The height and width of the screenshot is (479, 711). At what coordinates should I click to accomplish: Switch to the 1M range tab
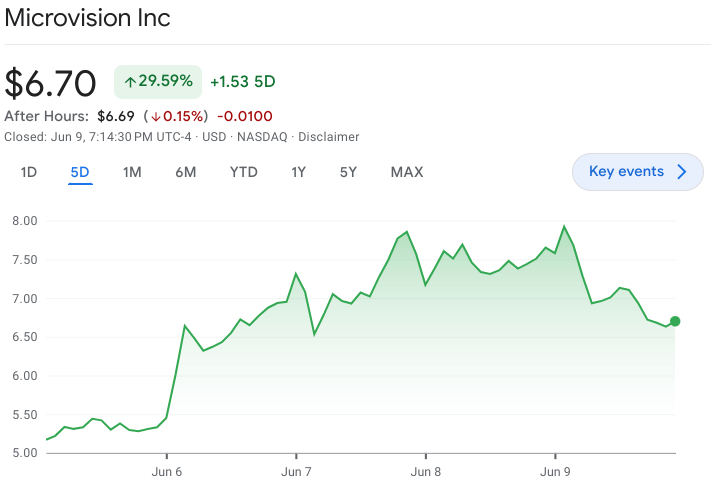click(132, 172)
